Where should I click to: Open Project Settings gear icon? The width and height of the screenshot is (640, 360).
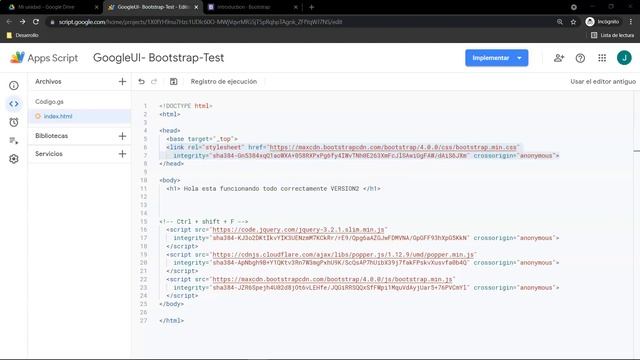(14, 159)
